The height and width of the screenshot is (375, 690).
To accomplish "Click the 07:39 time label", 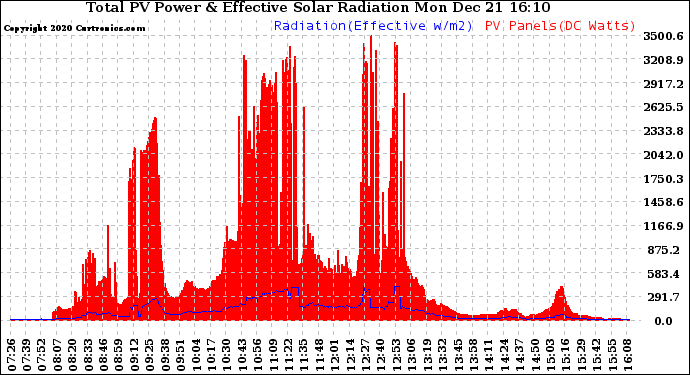I will point(26,355).
